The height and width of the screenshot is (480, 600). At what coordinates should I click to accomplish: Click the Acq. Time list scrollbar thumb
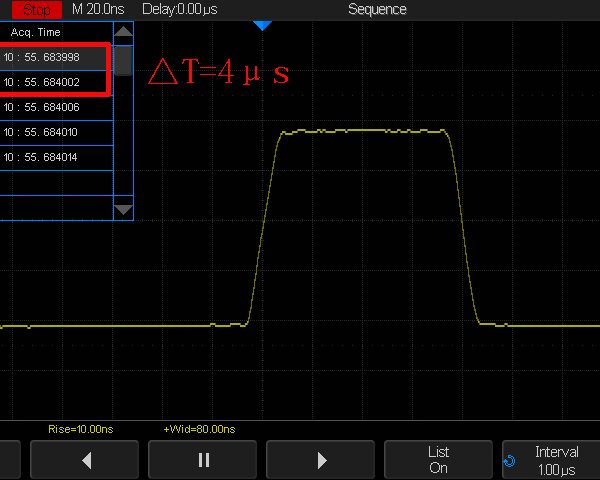(x=123, y=60)
